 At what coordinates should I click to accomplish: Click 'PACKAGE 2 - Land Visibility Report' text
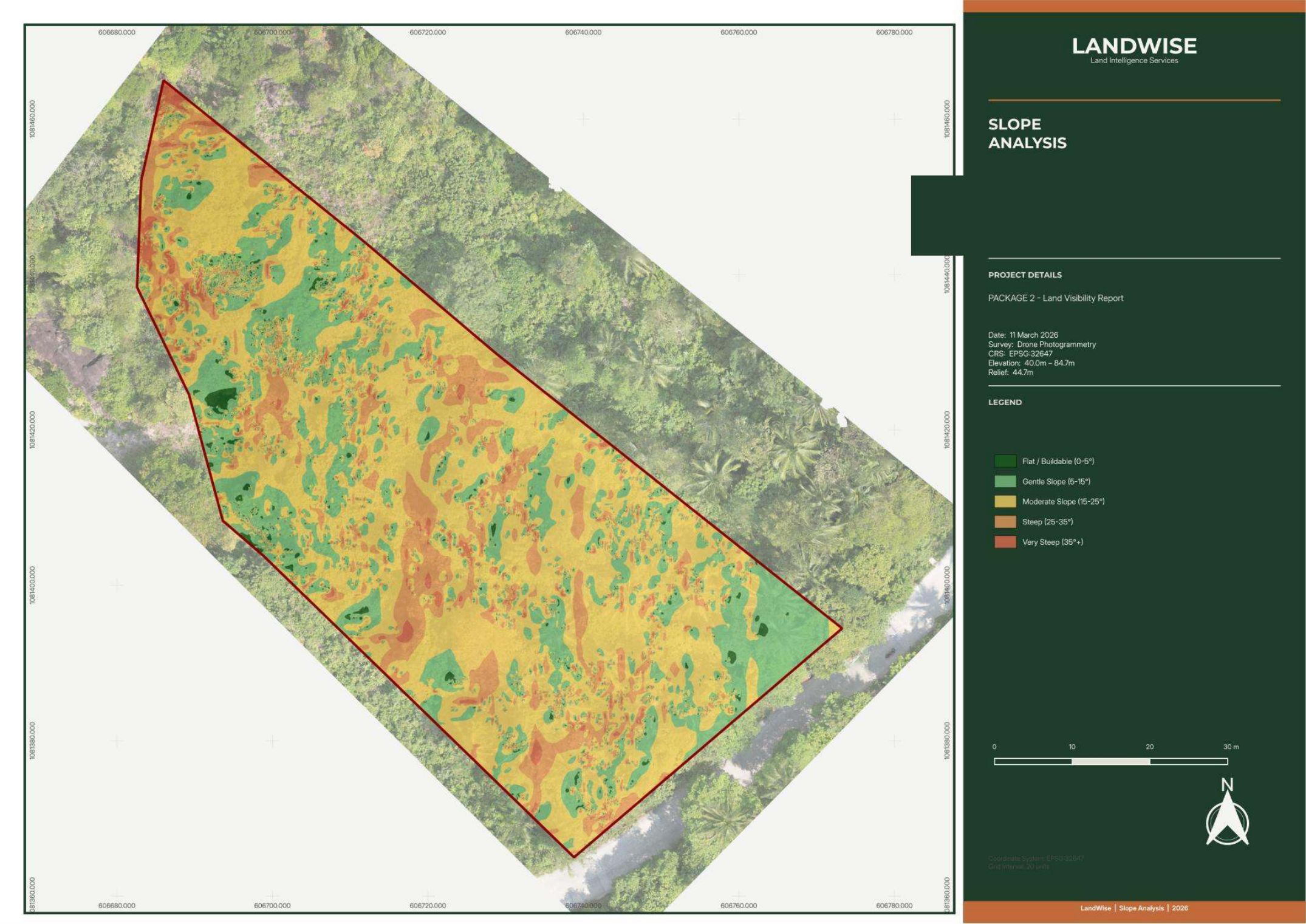(1056, 298)
